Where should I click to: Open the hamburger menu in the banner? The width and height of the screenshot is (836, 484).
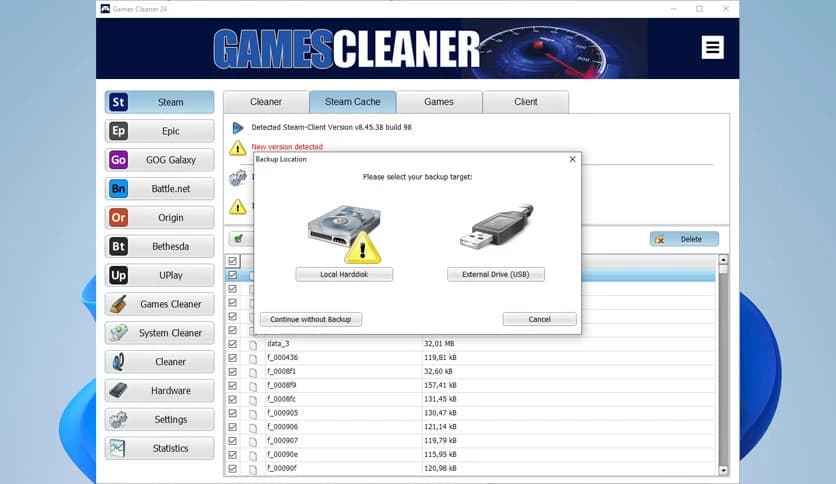point(712,47)
